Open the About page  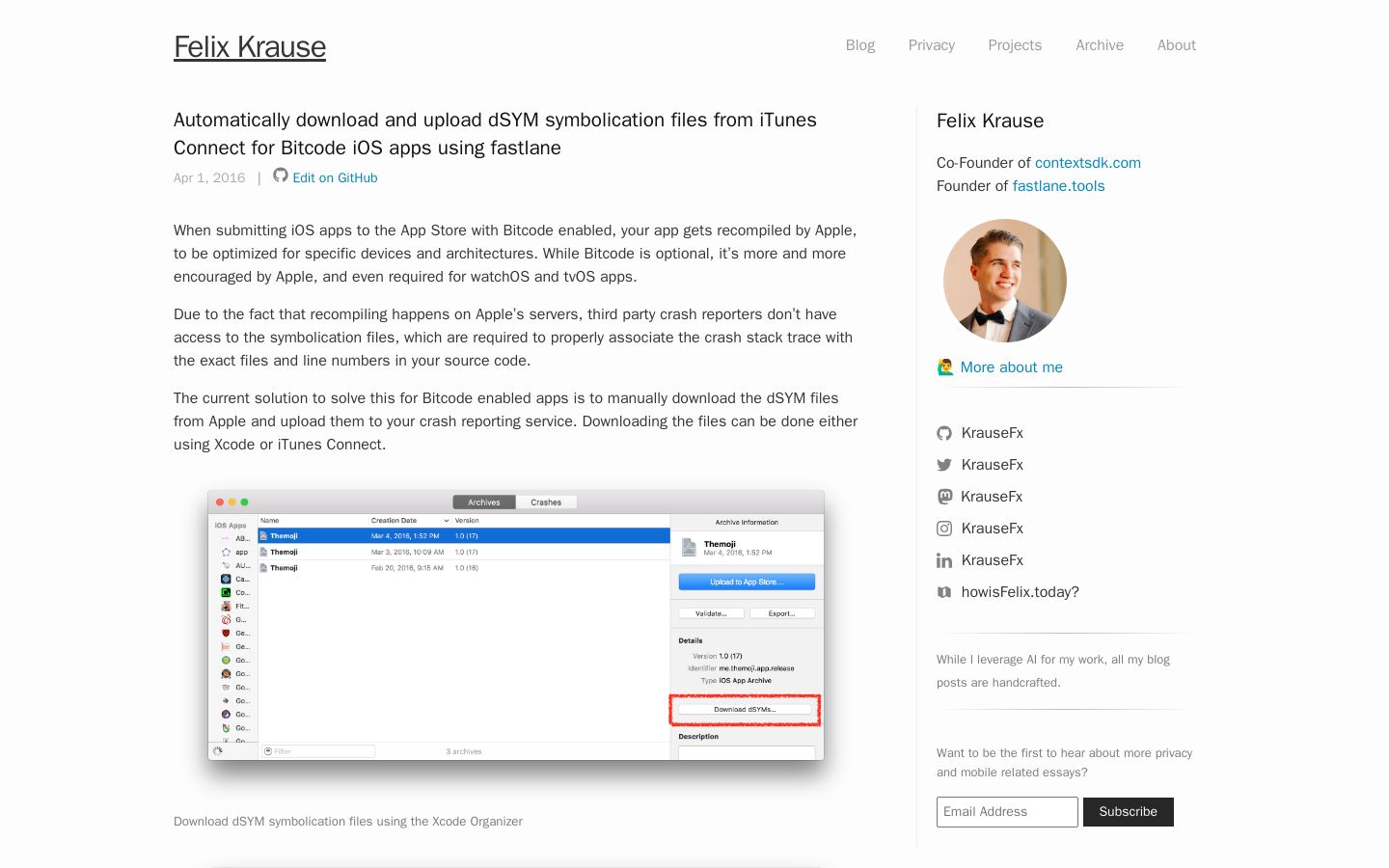tap(1177, 45)
